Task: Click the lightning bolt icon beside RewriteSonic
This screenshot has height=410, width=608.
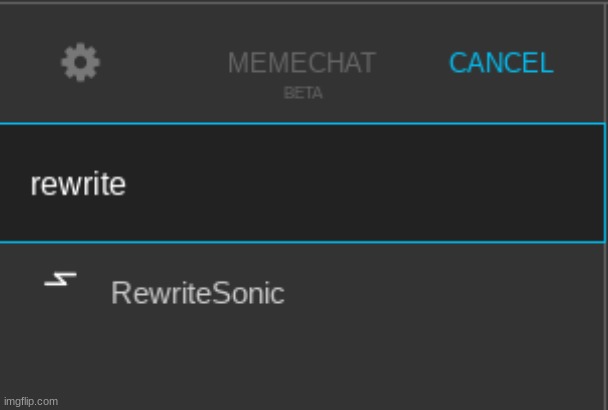Action: point(60,279)
